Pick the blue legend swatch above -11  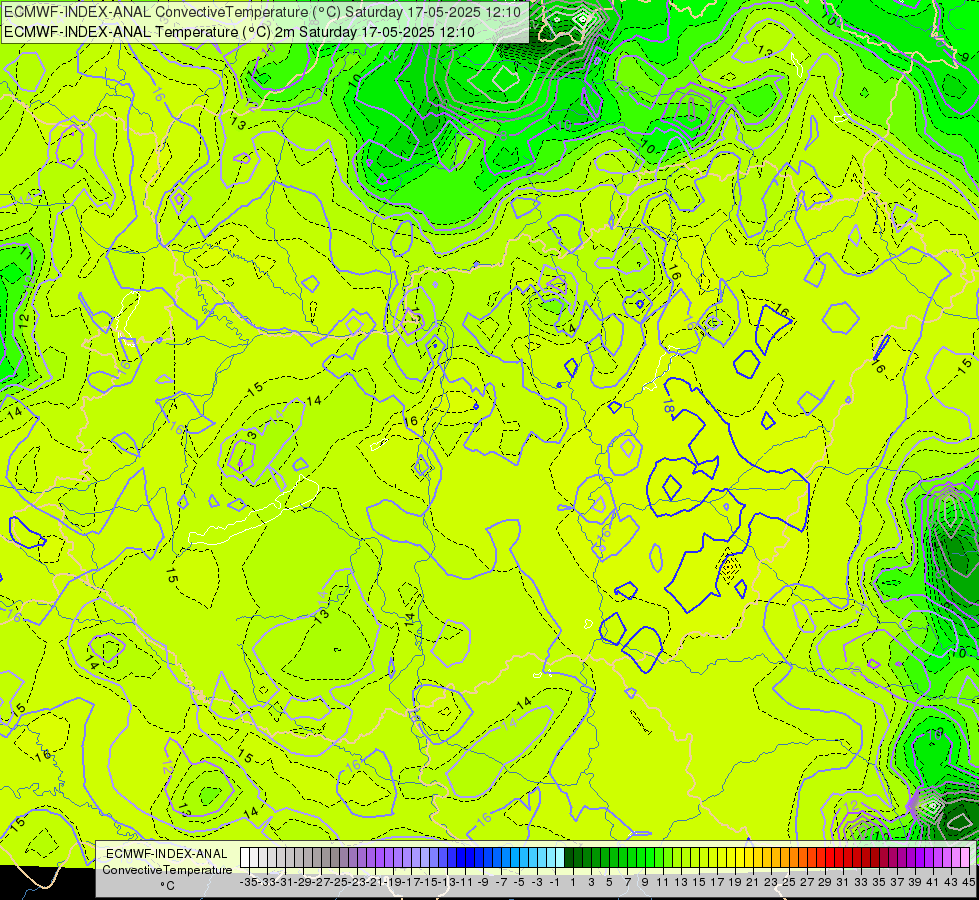click(x=461, y=857)
